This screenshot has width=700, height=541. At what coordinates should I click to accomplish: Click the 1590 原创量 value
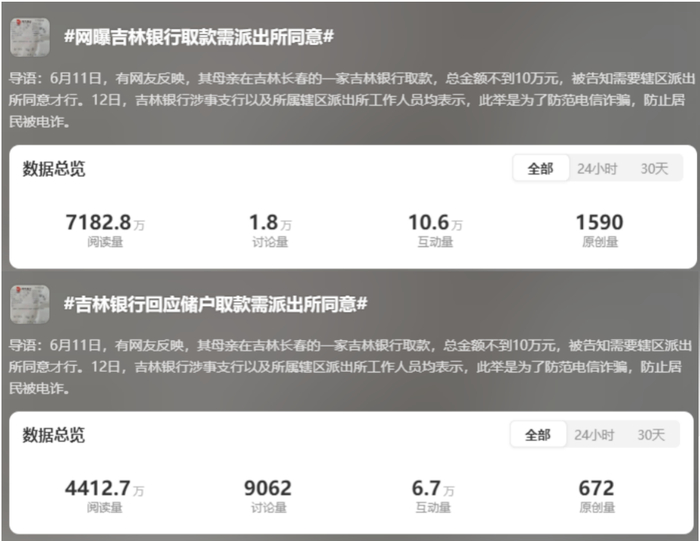600,222
